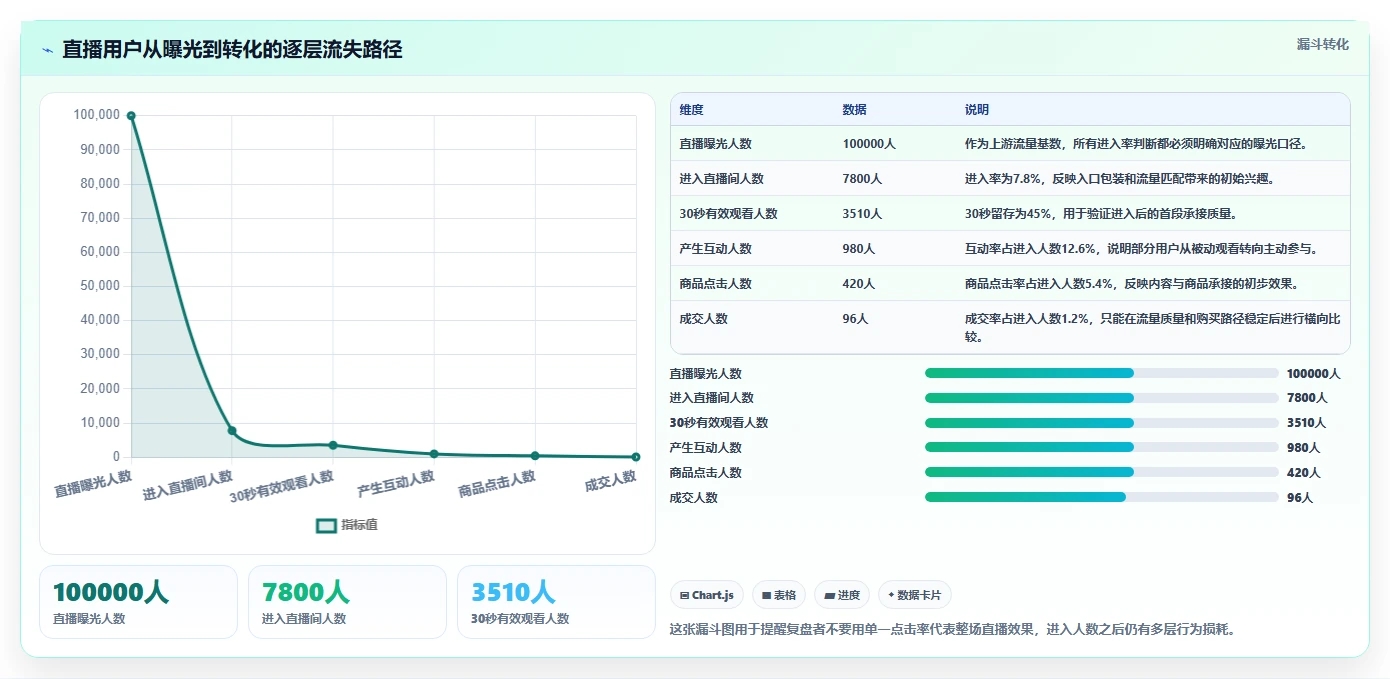
Task: Click the 指标值 legend label
Action: pyautogui.click(x=360, y=525)
